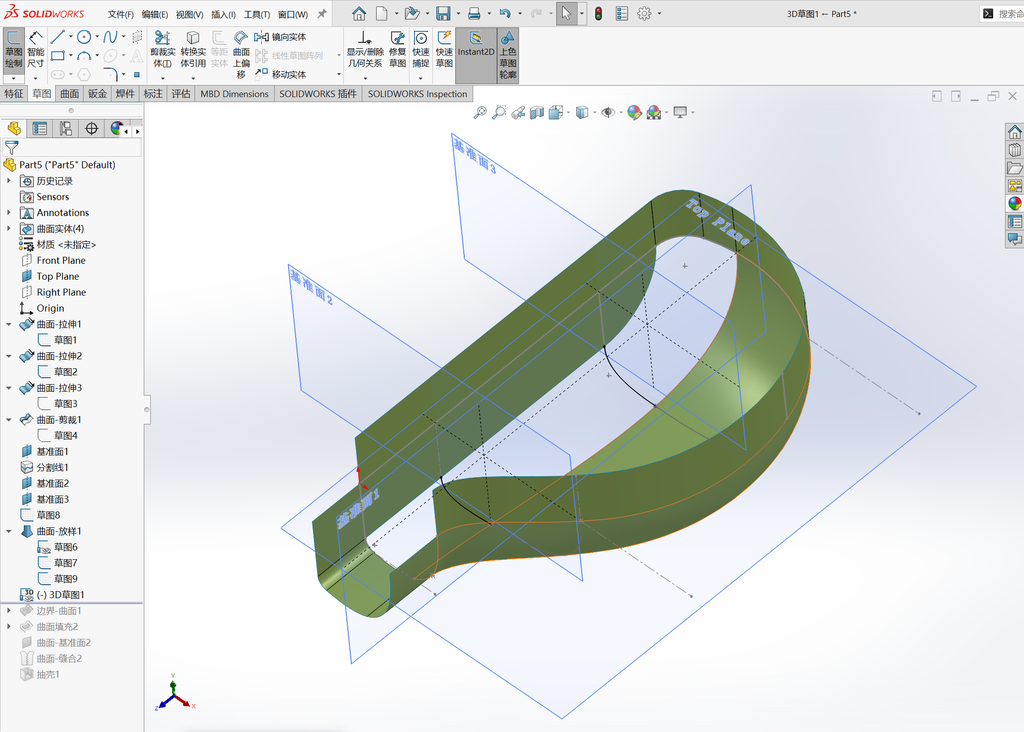Toggle Sketch (草图绘制) mode button
This screenshot has height=732, width=1024.
coord(14,50)
